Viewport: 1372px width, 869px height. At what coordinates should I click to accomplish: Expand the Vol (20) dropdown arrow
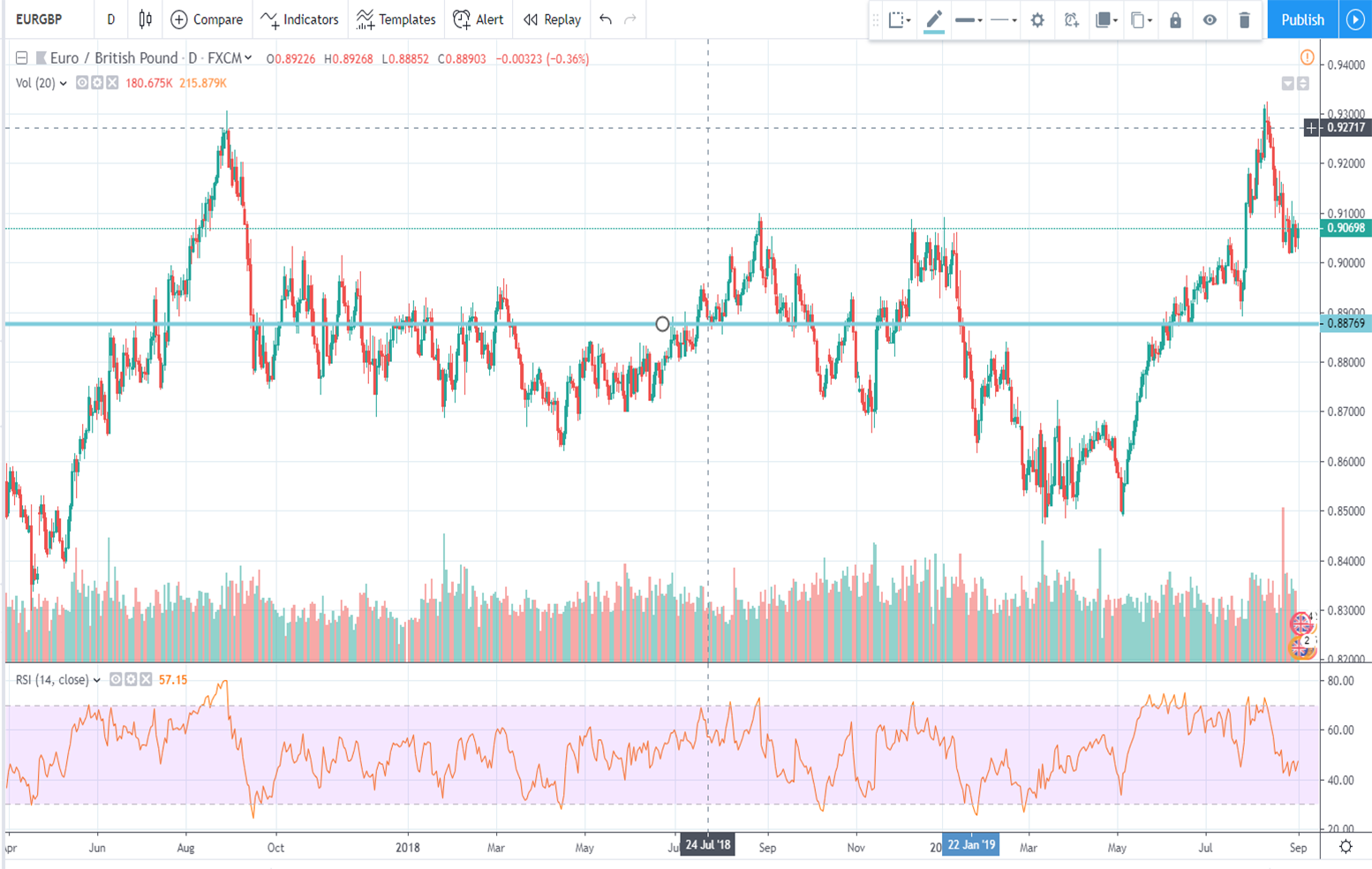[62, 84]
